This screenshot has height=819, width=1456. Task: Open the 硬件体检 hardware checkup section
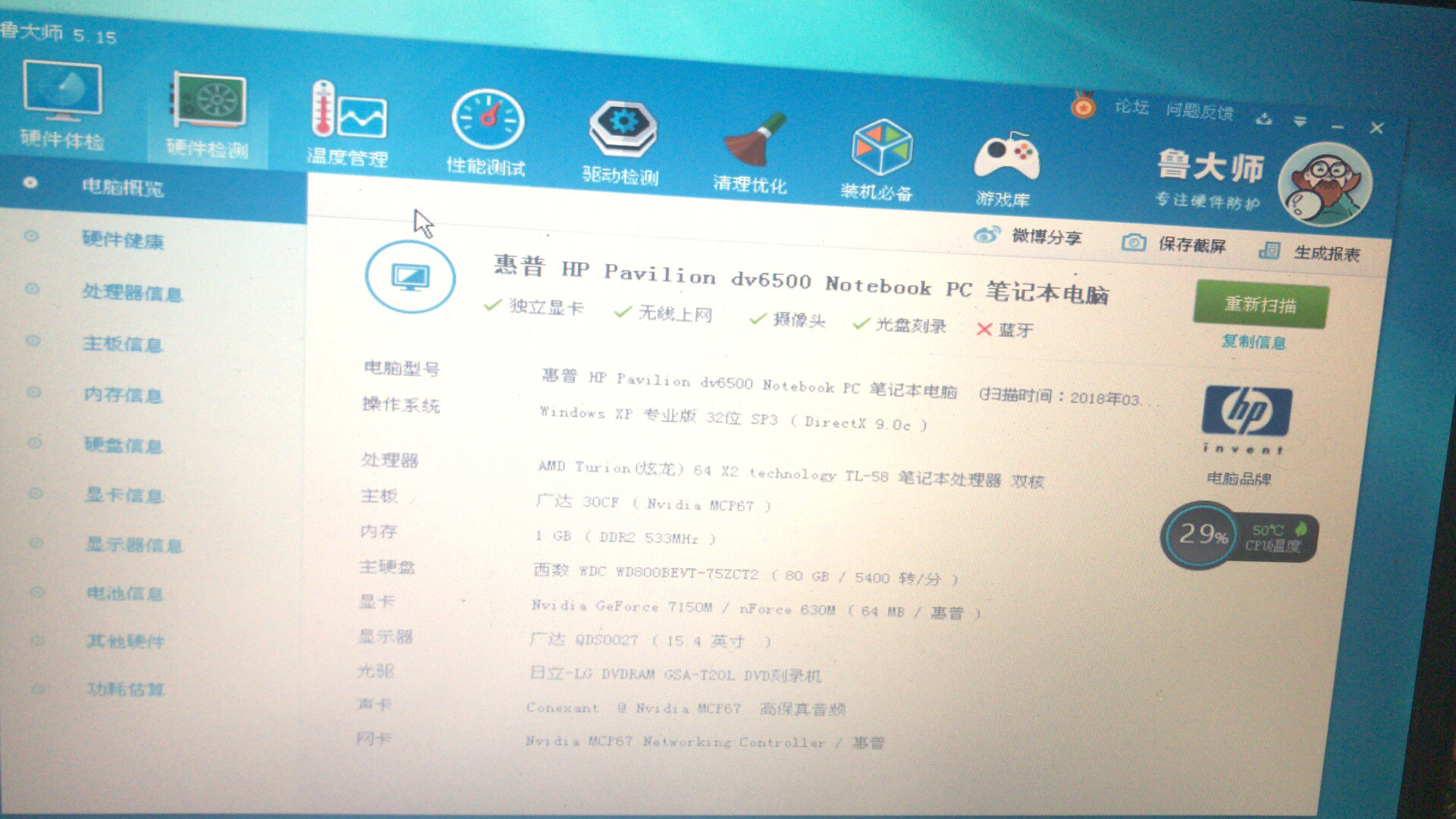pos(62,105)
